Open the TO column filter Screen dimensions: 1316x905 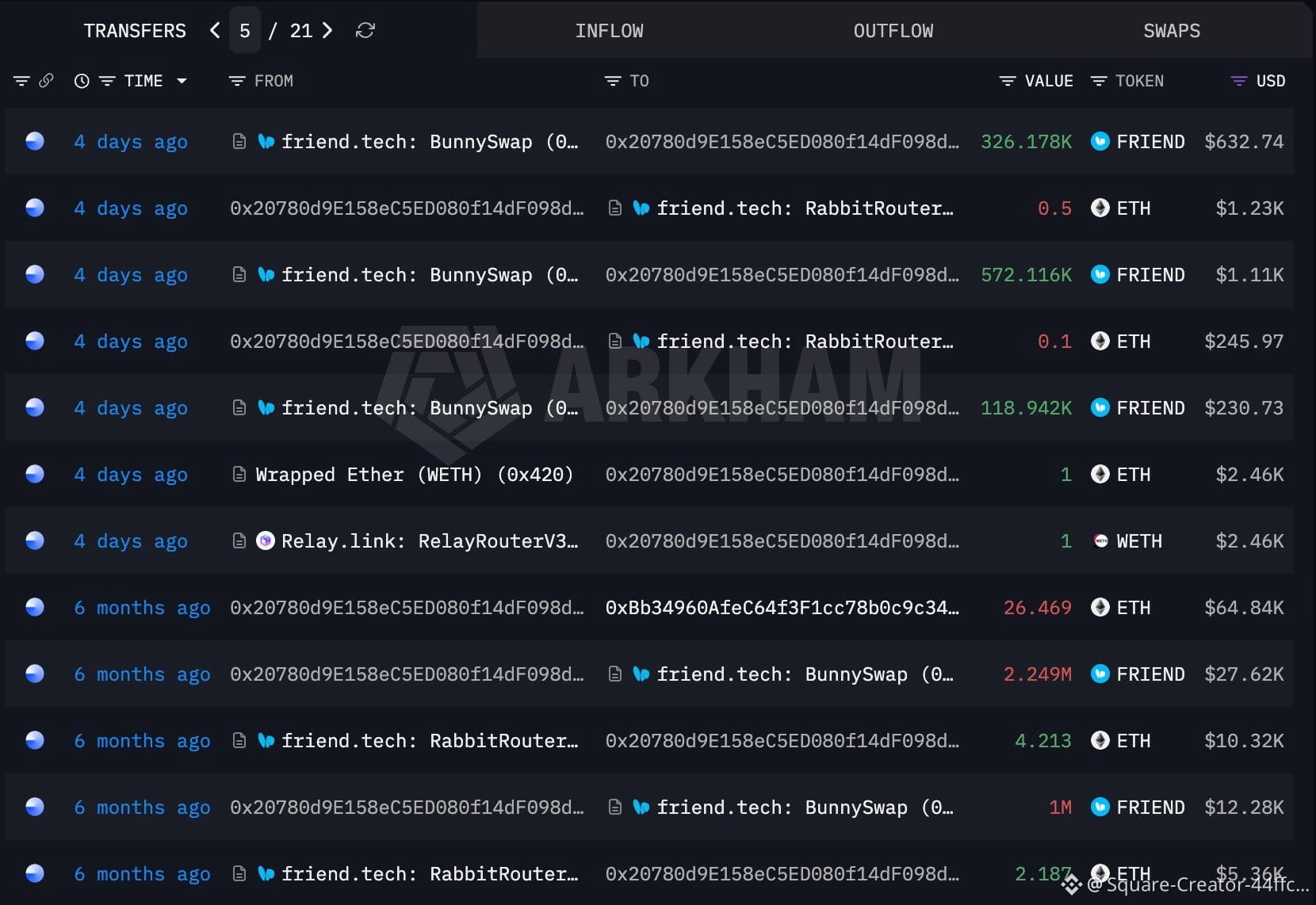(612, 81)
